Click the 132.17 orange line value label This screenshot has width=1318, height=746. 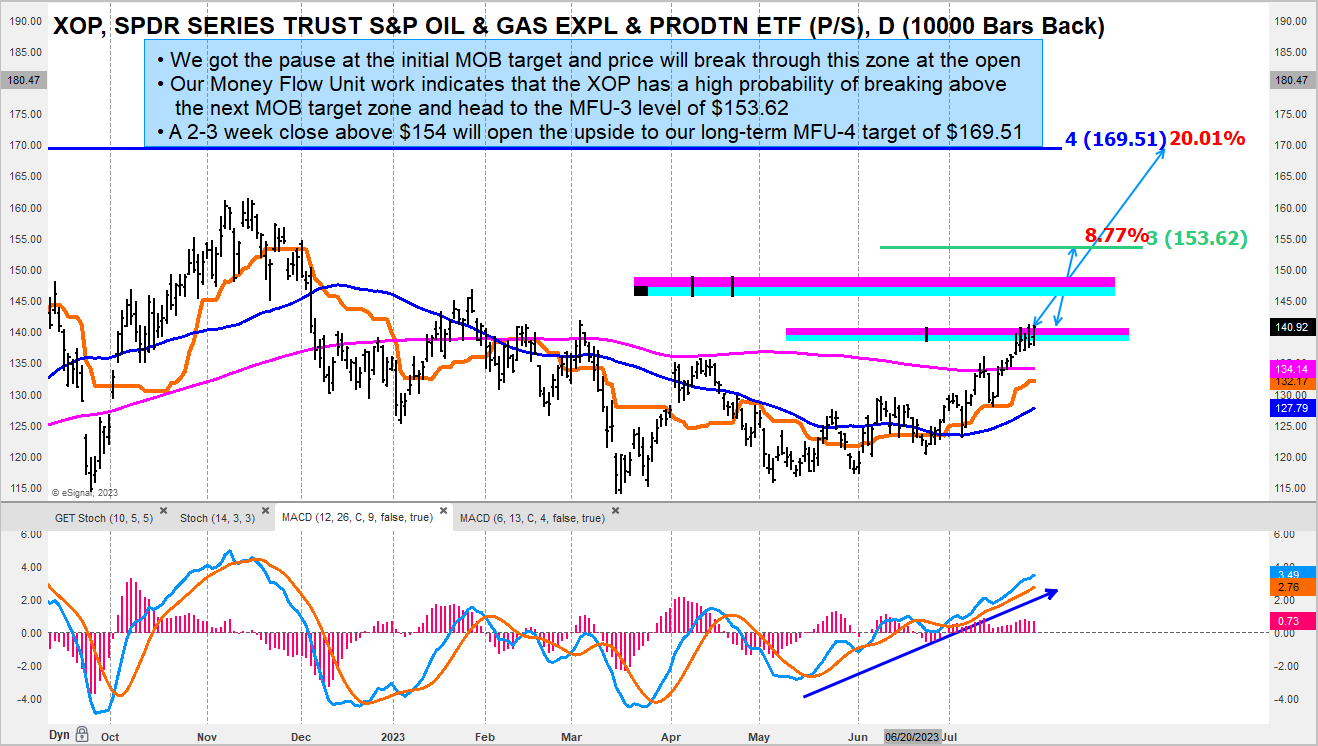tap(1291, 381)
